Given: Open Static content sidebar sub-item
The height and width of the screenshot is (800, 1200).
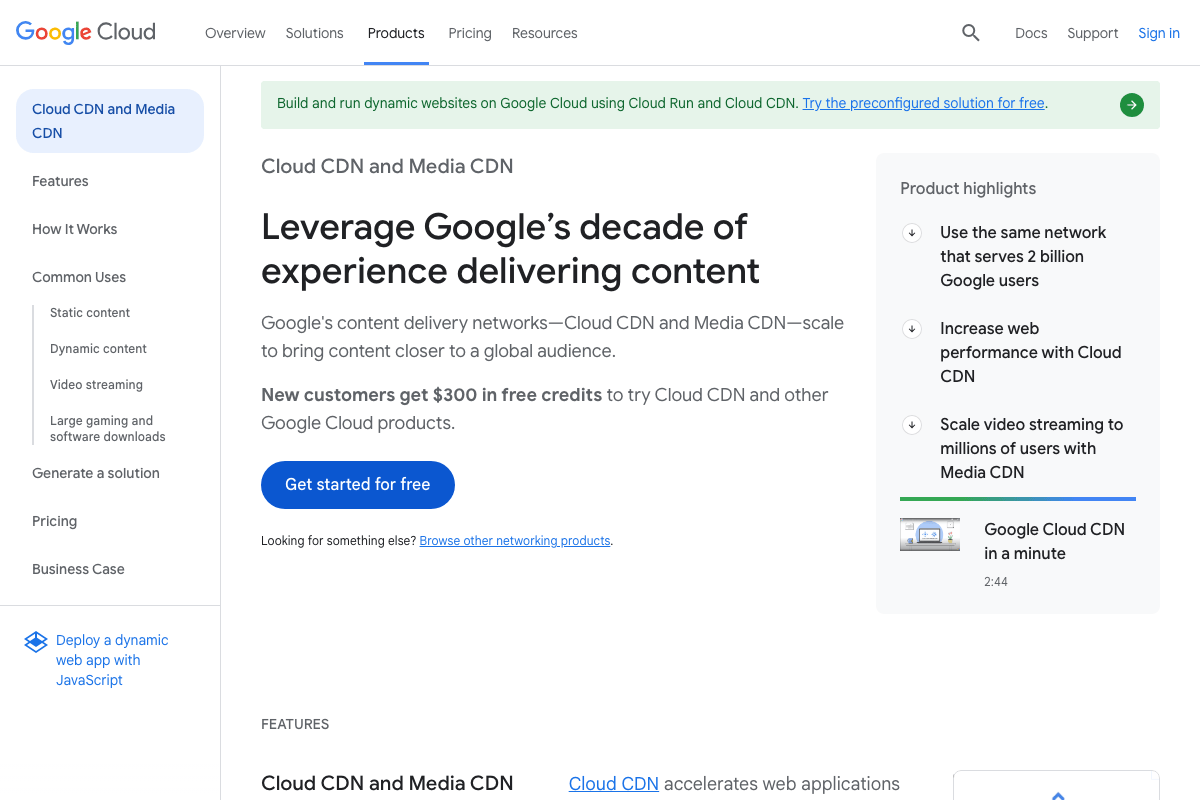Looking at the screenshot, I should [x=90, y=313].
